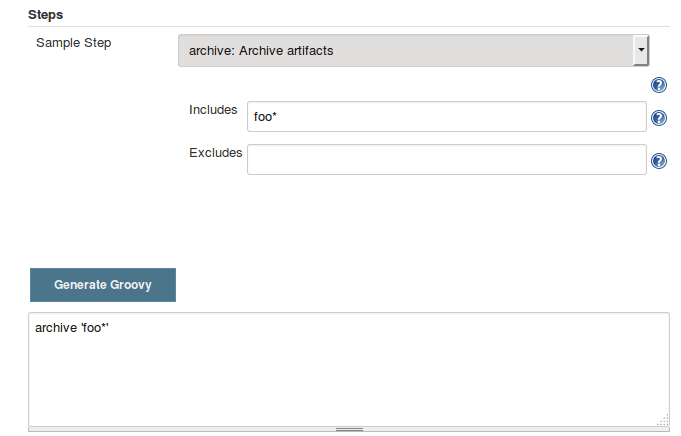Click the Includes label
This screenshot has width=681, height=436.
click(x=213, y=109)
